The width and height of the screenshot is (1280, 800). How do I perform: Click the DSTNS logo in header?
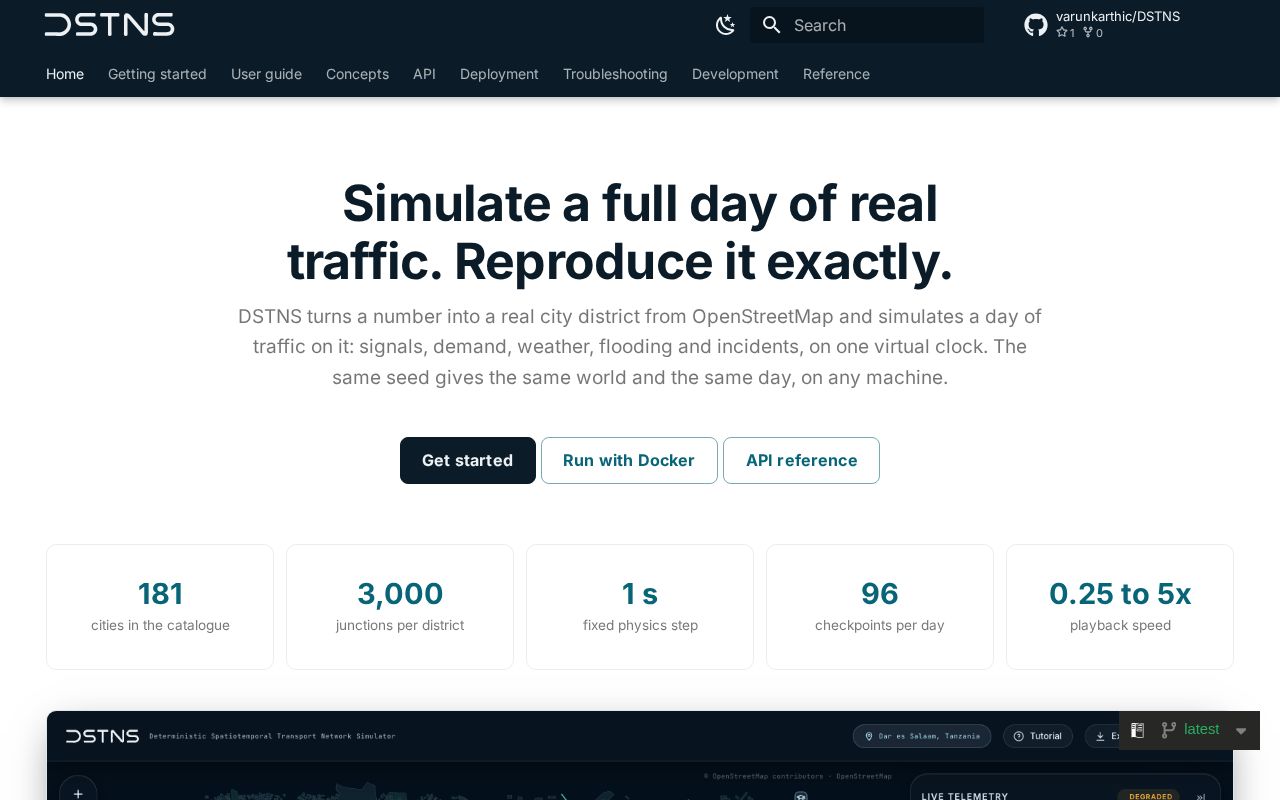tap(110, 25)
